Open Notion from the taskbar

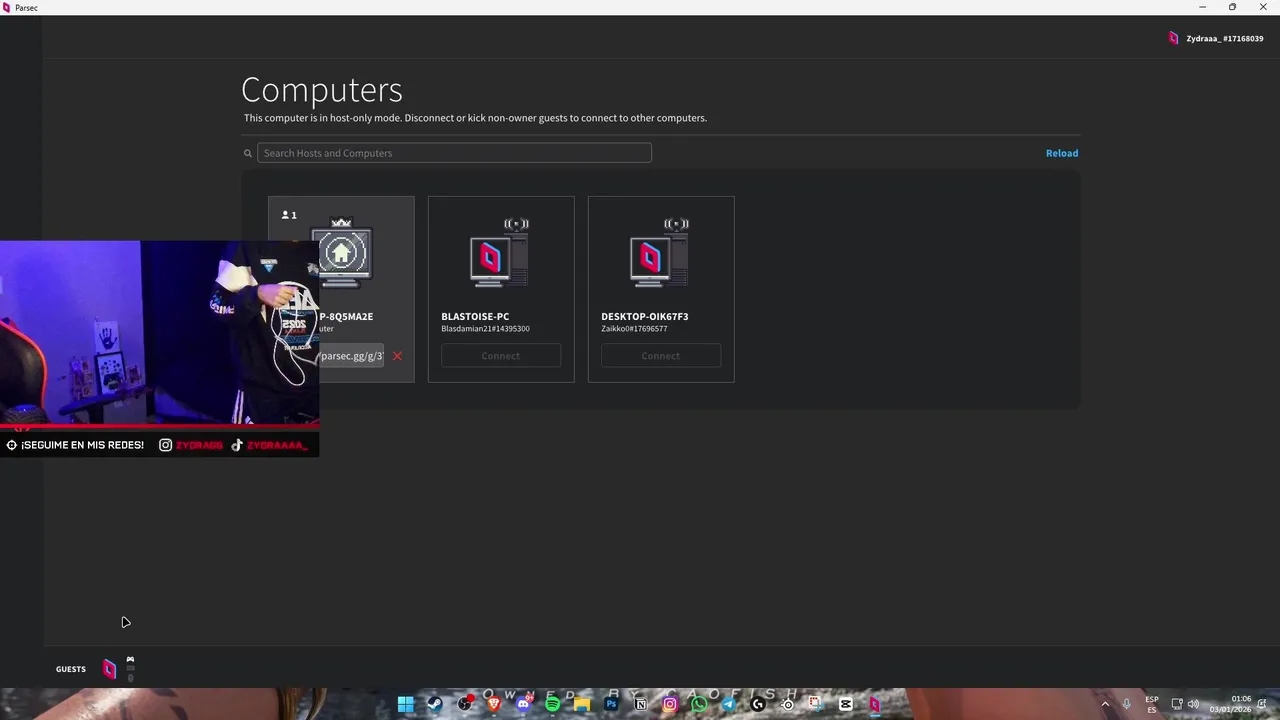641,704
